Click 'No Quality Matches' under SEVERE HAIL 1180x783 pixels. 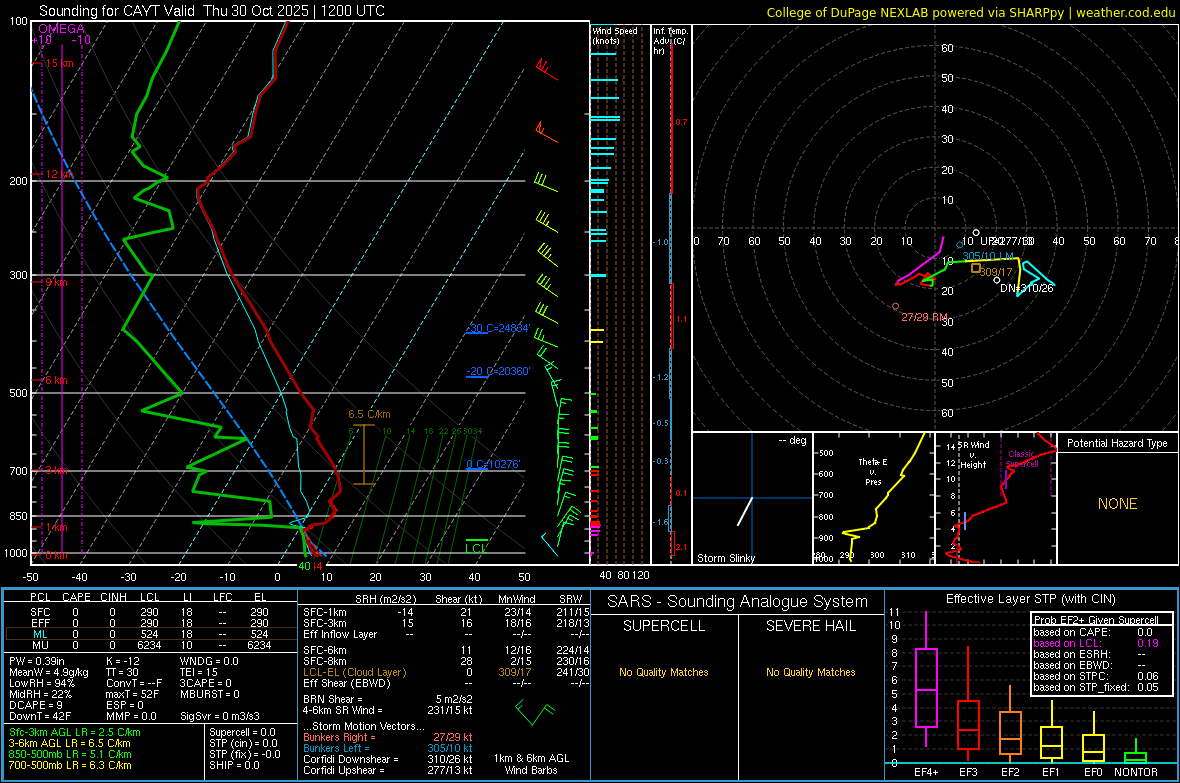[810, 672]
